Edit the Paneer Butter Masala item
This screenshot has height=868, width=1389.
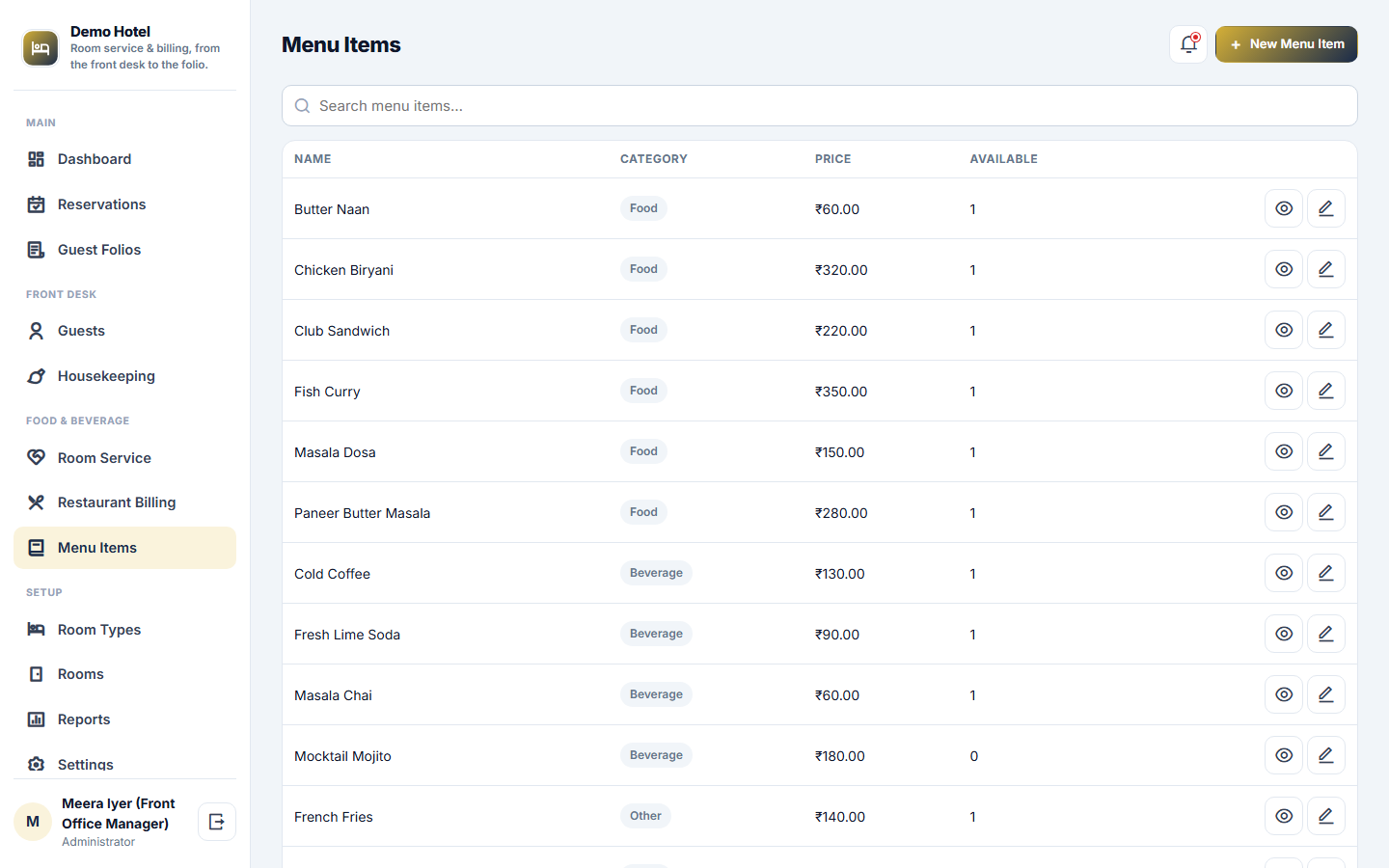[x=1326, y=512]
